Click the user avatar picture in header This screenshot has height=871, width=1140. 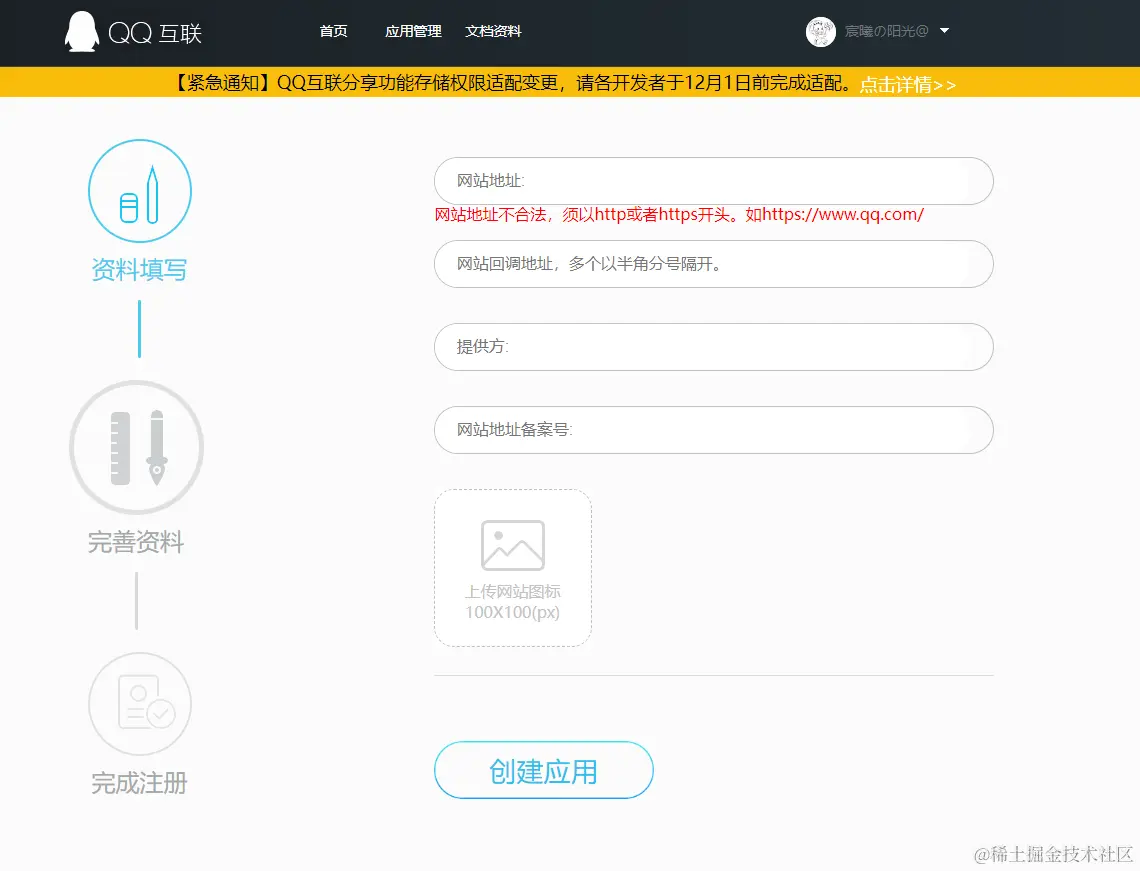[x=821, y=32]
